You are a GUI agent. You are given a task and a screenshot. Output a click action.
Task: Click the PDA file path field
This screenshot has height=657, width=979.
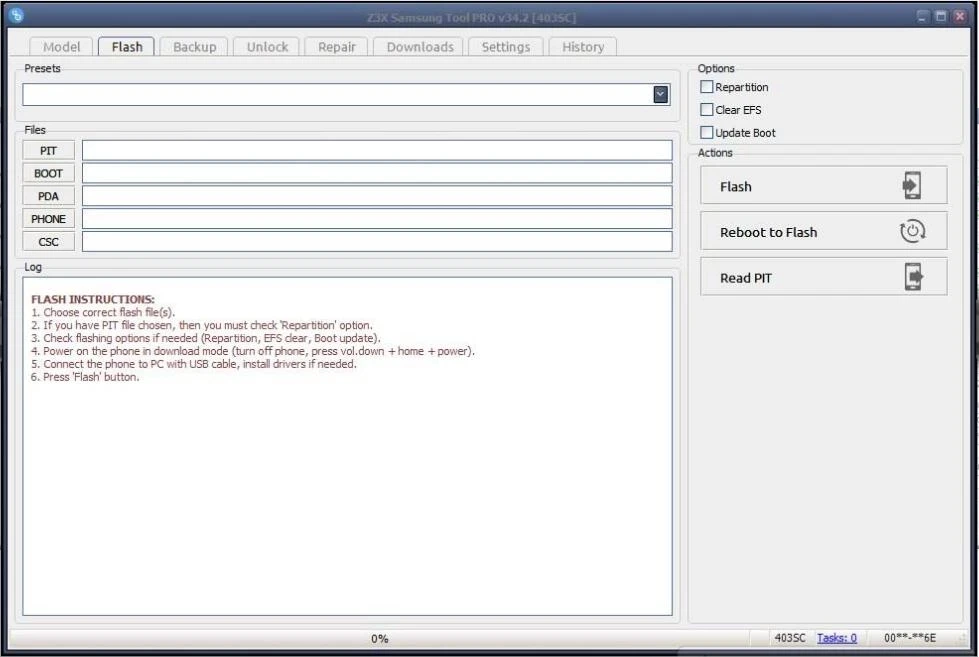377,196
